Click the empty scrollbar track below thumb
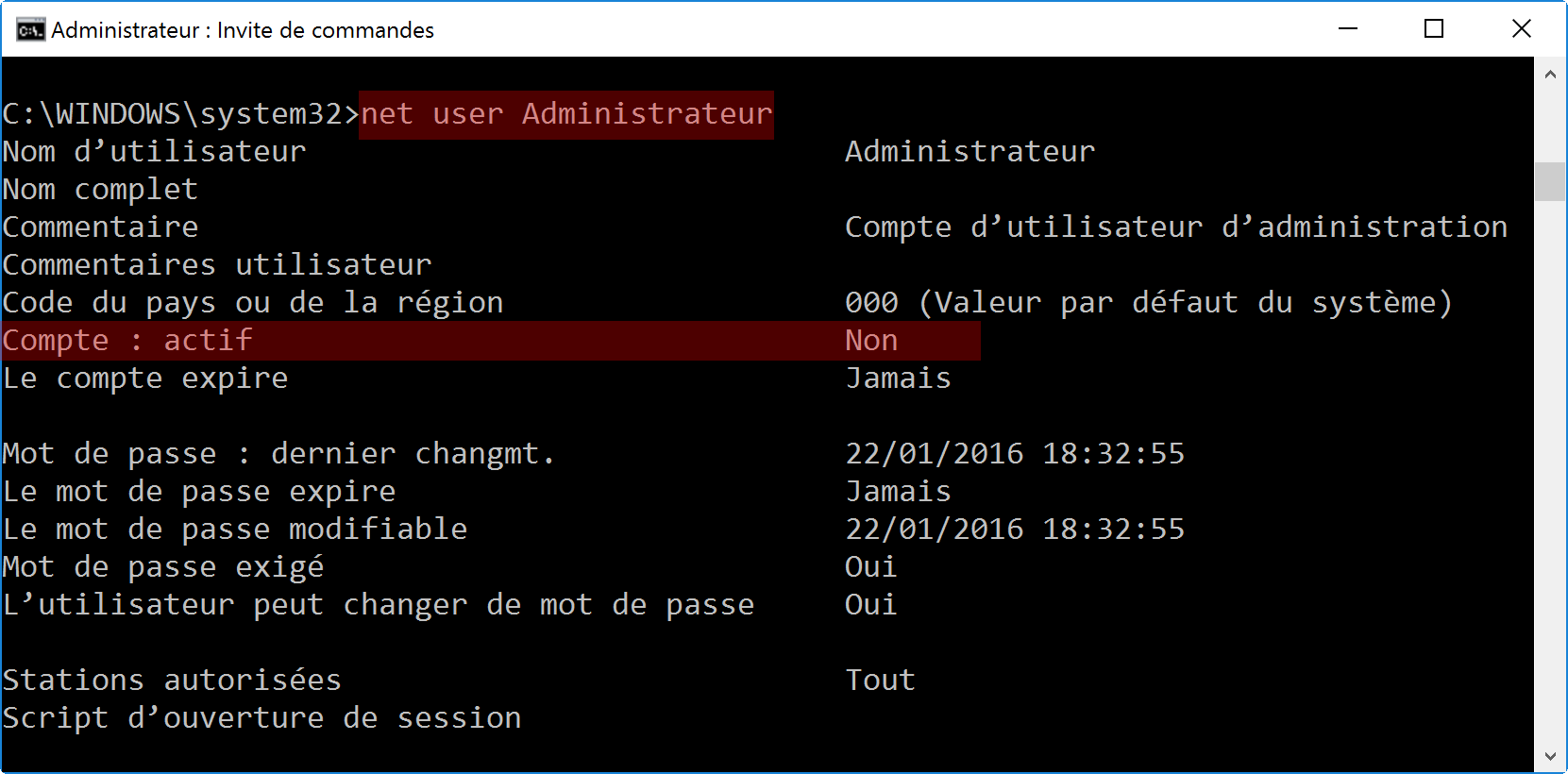The height and width of the screenshot is (774, 1568). tap(1550, 472)
